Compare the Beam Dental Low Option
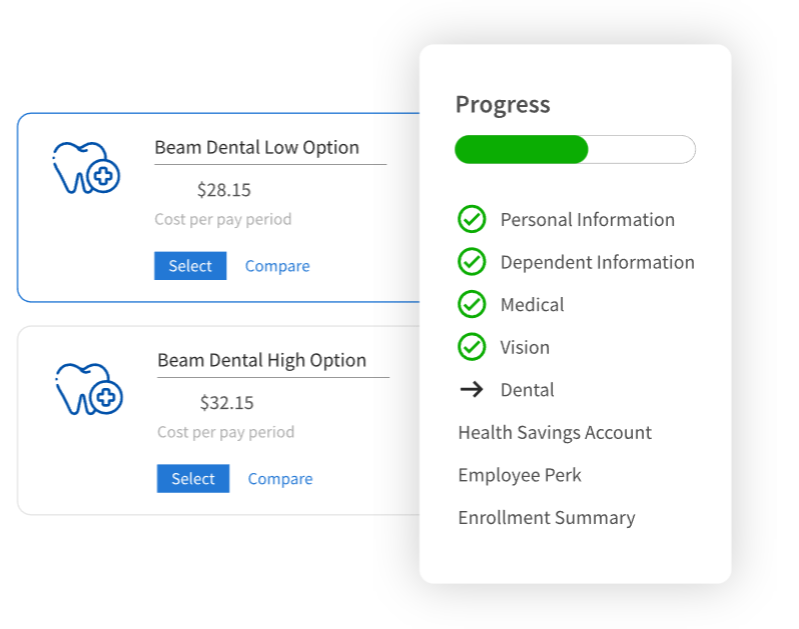The height and width of the screenshot is (629, 799). tap(277, 266)
